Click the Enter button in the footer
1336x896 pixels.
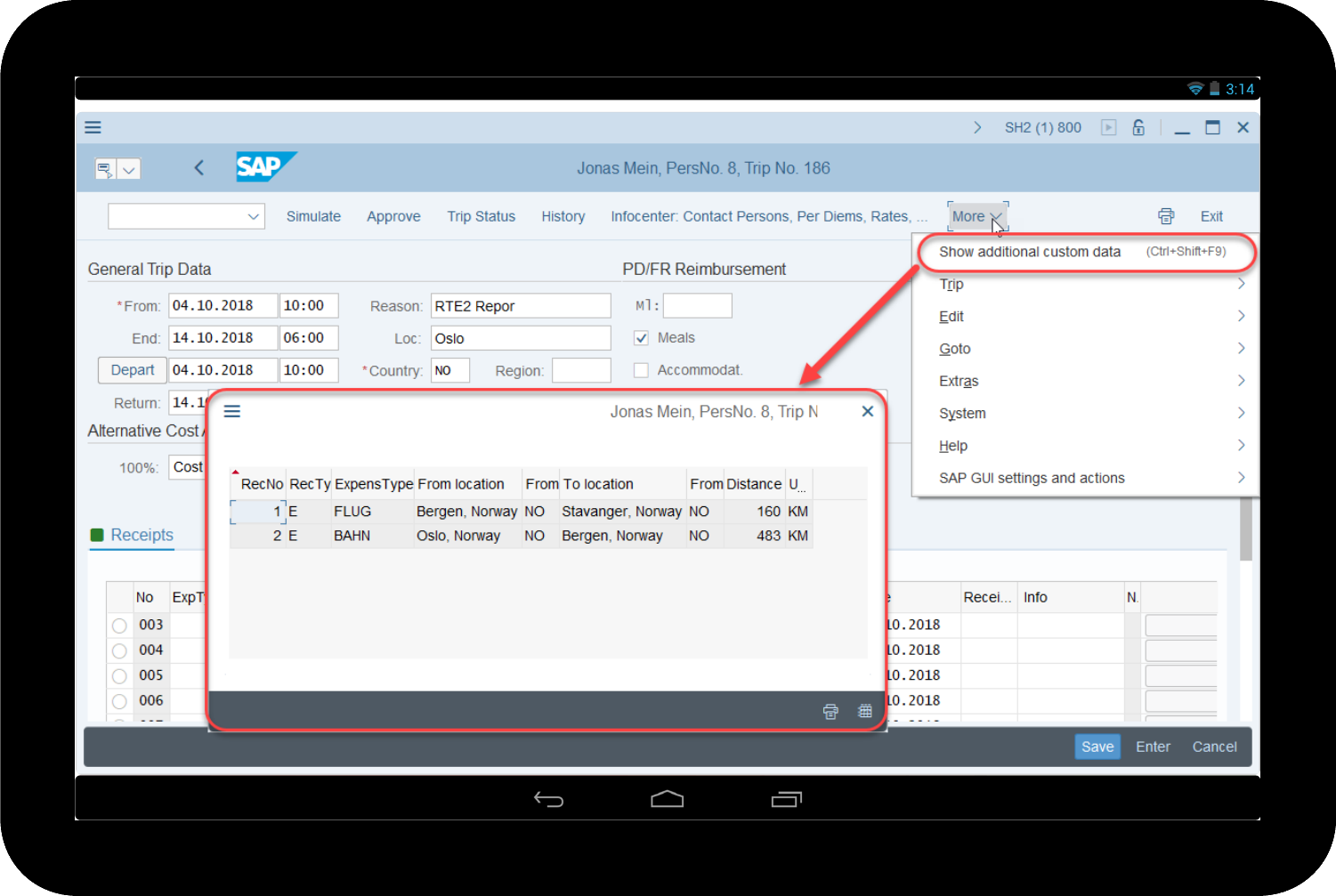pyautogui.click(x=1153, y=747)
